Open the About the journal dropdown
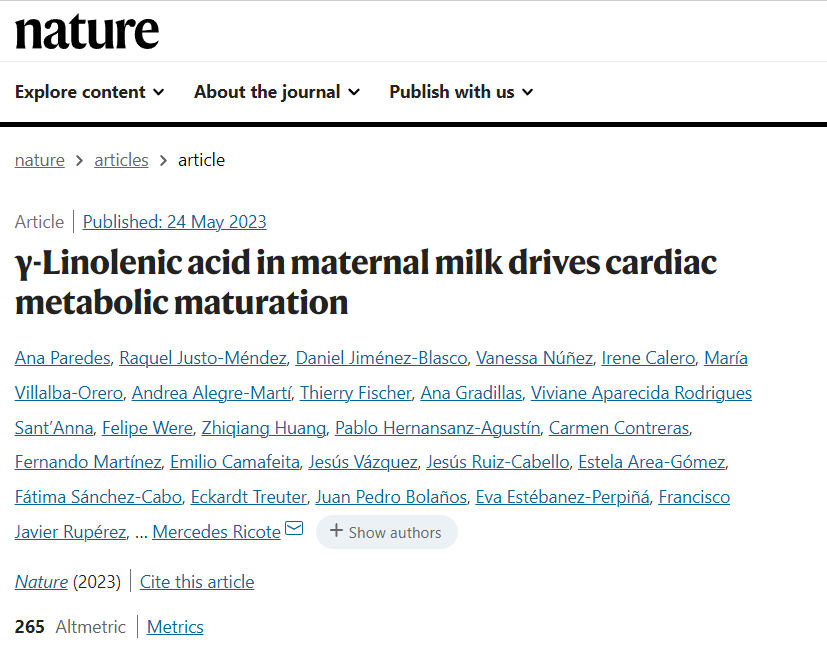This screenshot has height=645, width=827. [x=277, y=92]
